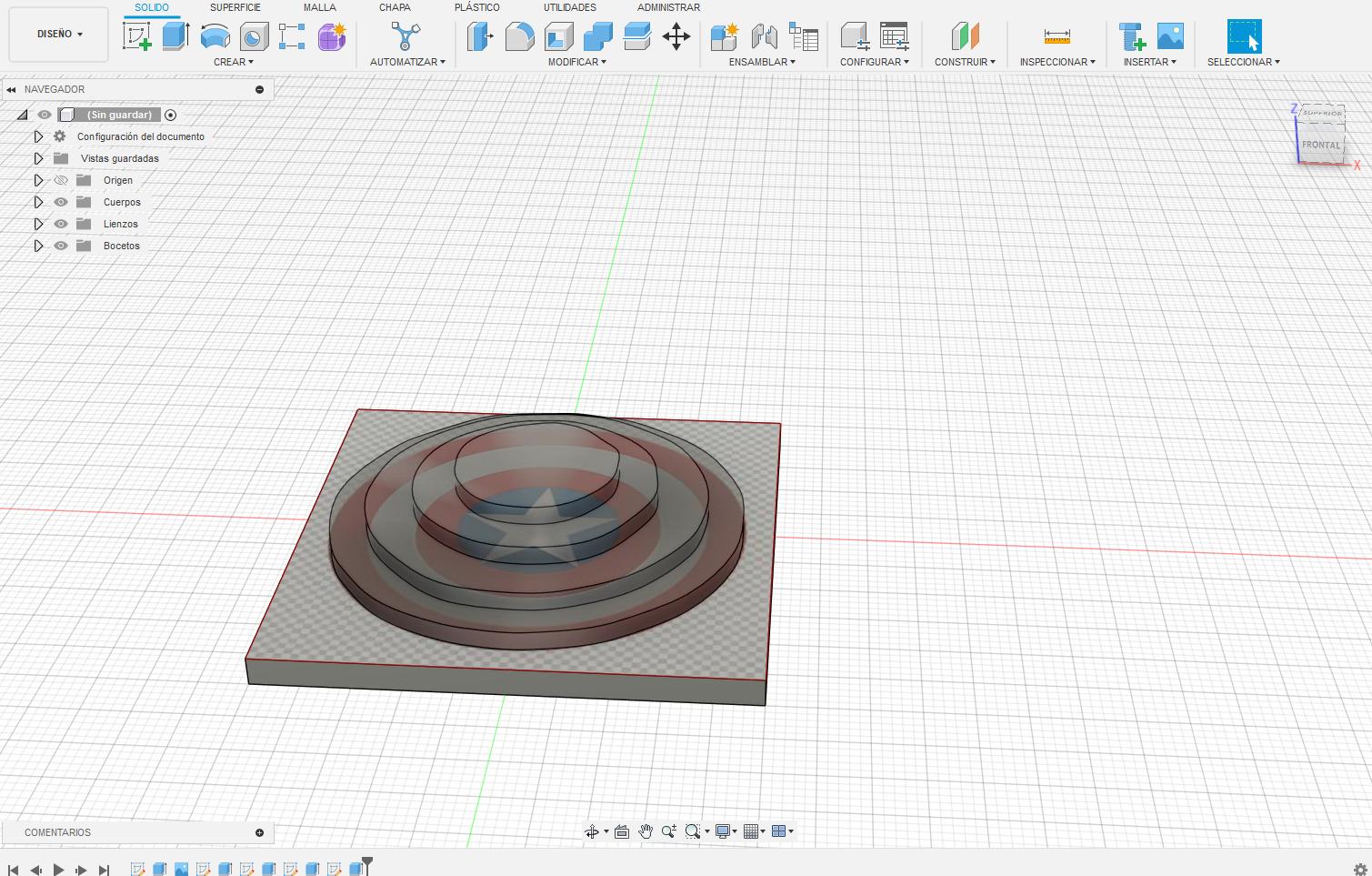
Task: Select the Press Pull tool
Action: 479,36
